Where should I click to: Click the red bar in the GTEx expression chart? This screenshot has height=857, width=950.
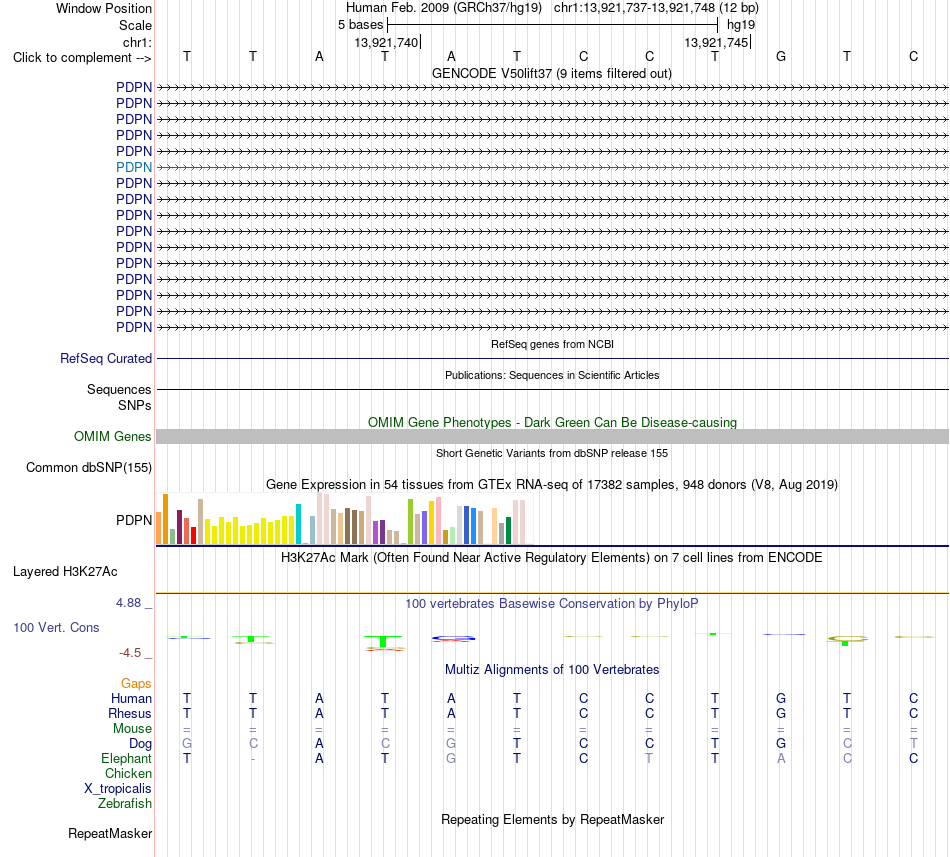194,535
